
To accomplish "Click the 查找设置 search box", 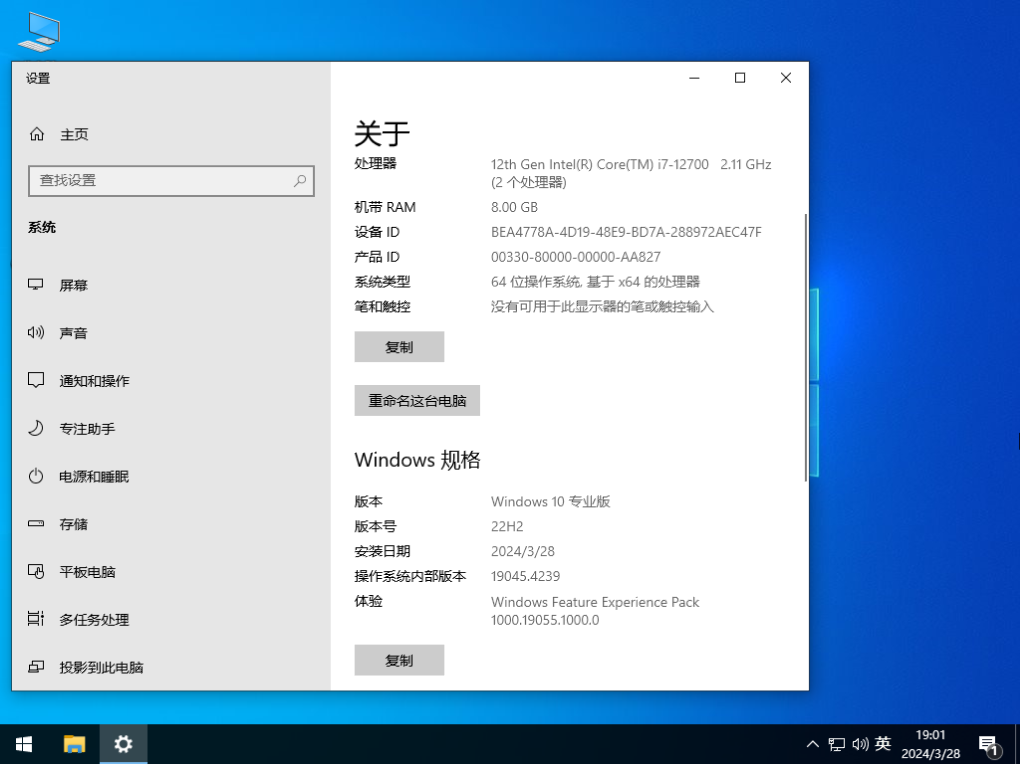I will point(171,181).
